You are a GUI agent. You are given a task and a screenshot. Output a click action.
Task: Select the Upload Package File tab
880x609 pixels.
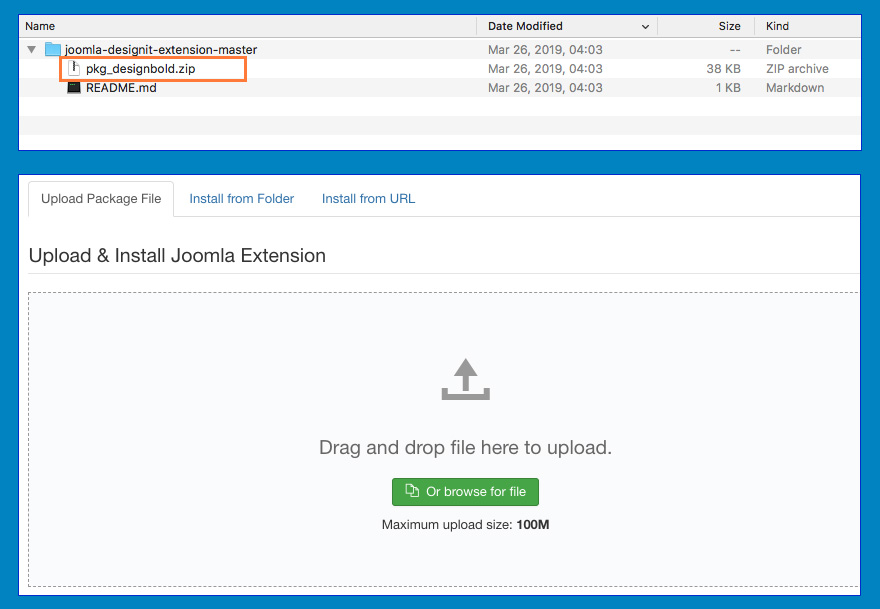[x=100, y=198]
